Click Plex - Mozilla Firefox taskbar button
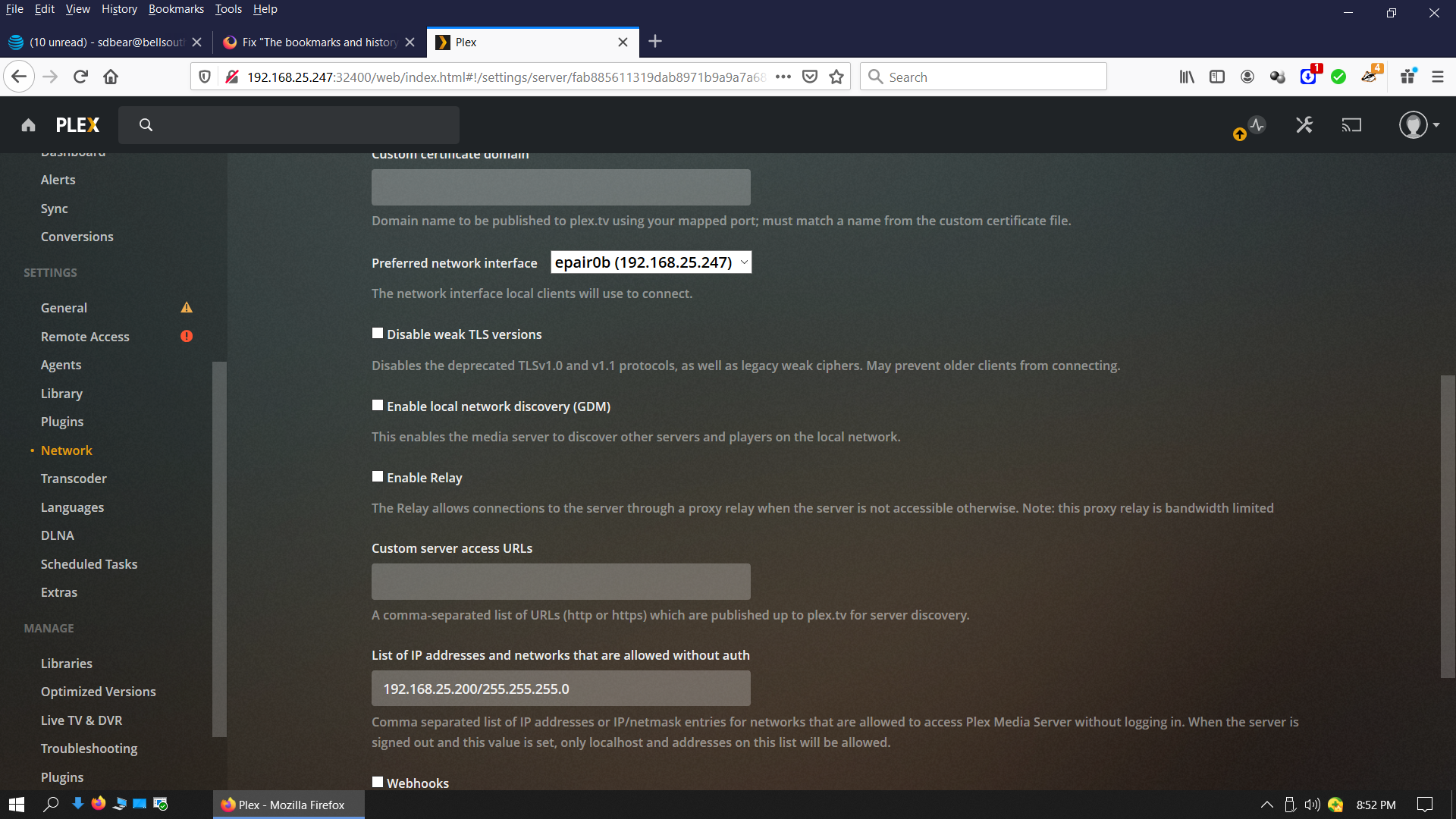1456x819 pixels. [289, 805]
